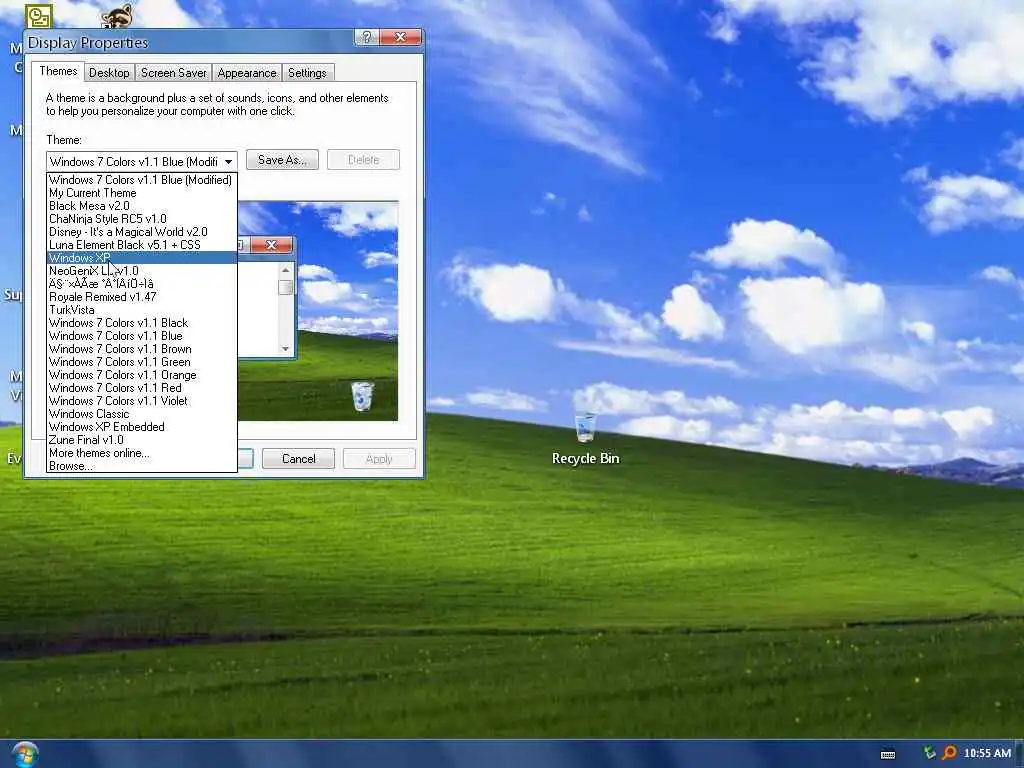This screenshot has width=1024, height=768.
Task: Select Black Mesa v2.0 theme
Action: (x=142, y=206)
